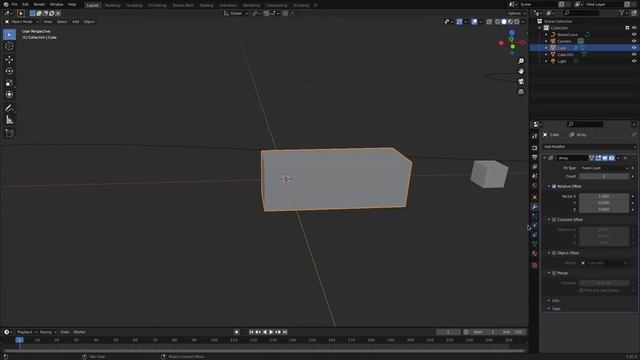The image size is (640, 360).
Task: Open the viewport Add menu
Action: (x=76, y=22)
